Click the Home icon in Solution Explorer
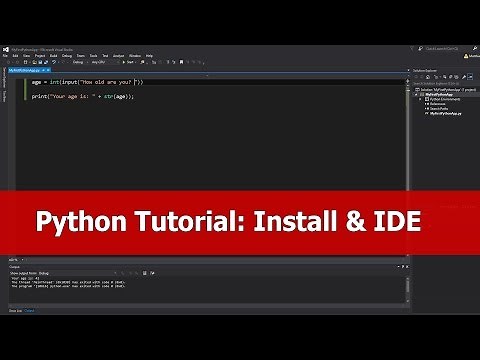 tap(428, 77)
